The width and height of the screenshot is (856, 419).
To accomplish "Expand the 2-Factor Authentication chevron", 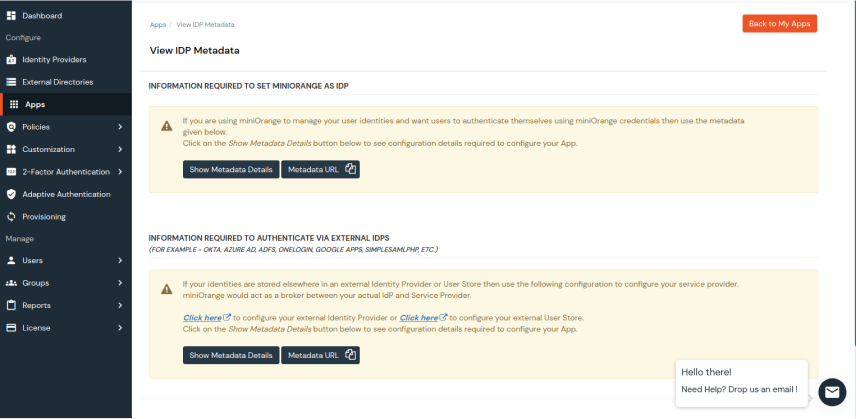I will tap(120, 171).
